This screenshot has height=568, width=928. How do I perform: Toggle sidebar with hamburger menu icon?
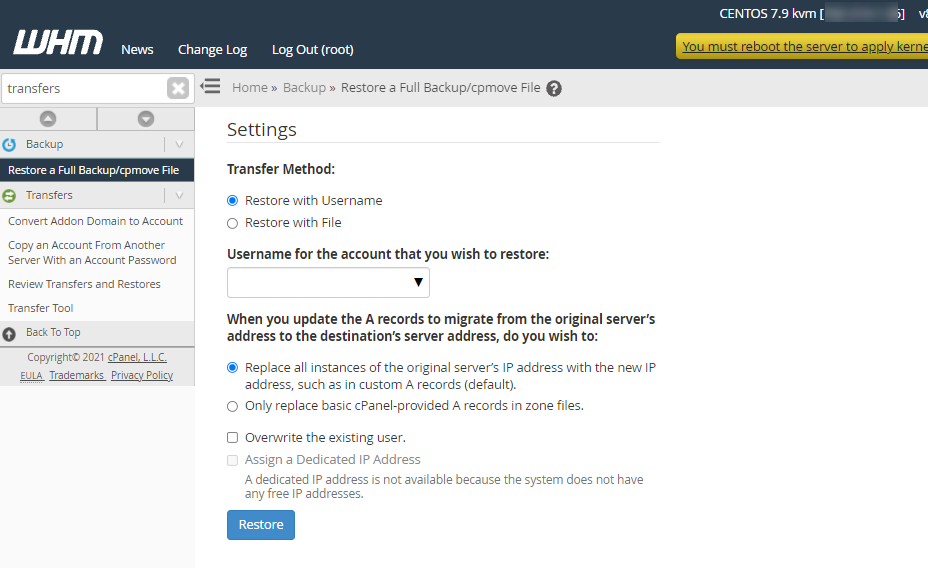click(210, 87)
